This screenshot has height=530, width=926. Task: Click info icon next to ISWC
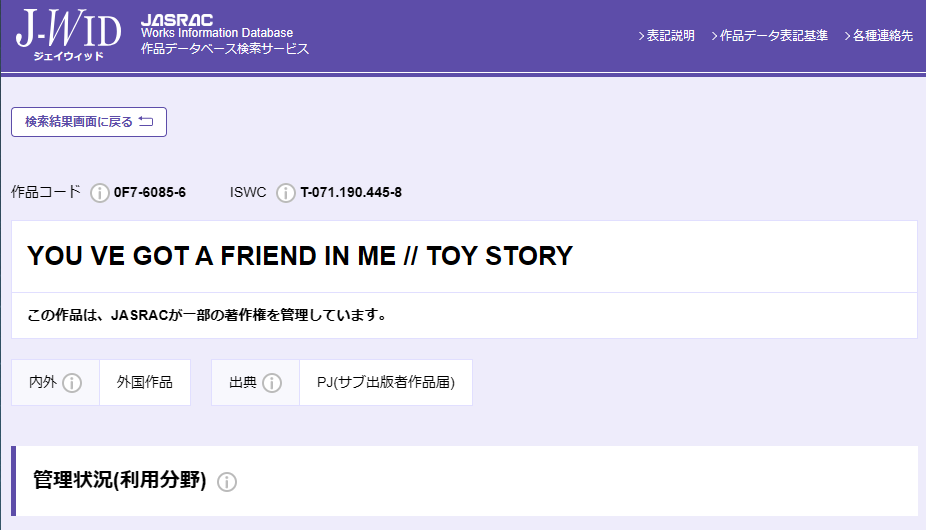point(286,193)
